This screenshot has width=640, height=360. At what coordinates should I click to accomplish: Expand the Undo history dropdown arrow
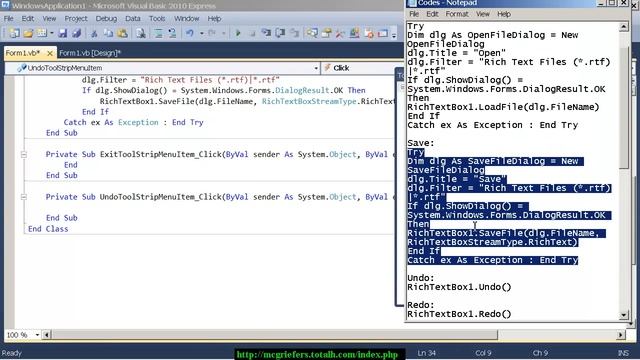point(201,33)
